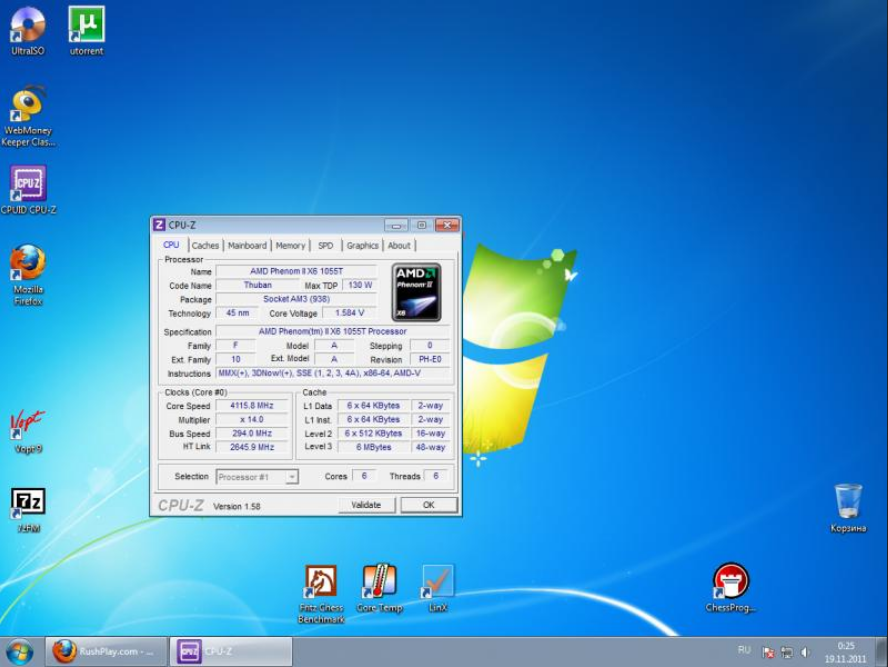Click the Technology value '45 nm'

click(237, 313)
